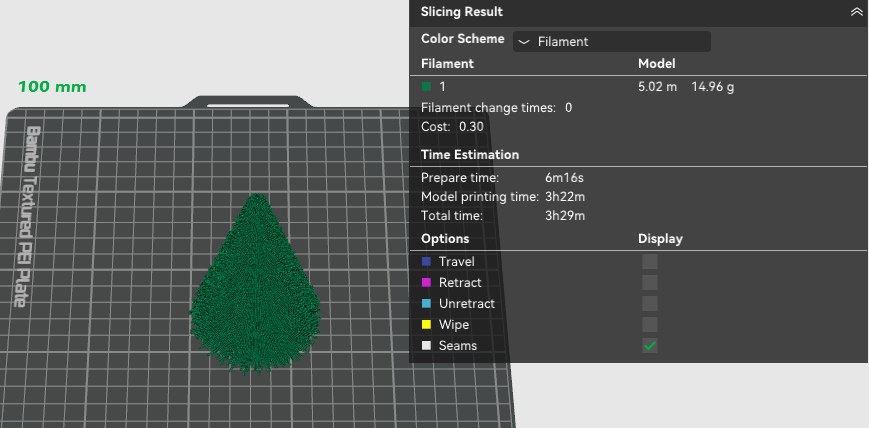The image size is (869, 428).
Task: Click the Total time 3h29m value
Action: pyautogui.click(x=565, y=216)
